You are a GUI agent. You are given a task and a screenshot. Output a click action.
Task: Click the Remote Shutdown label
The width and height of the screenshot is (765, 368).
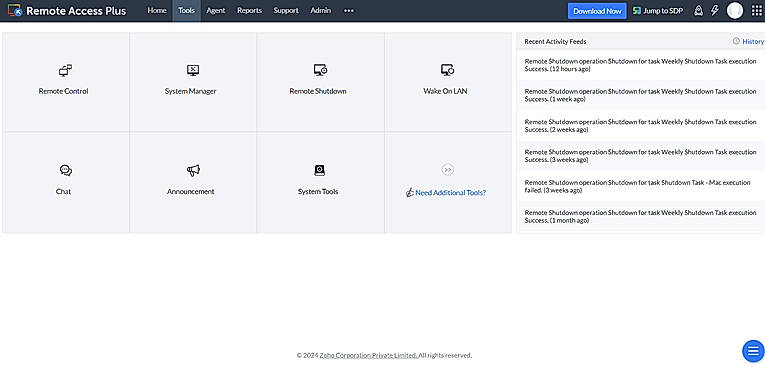(x=318, y=91)
